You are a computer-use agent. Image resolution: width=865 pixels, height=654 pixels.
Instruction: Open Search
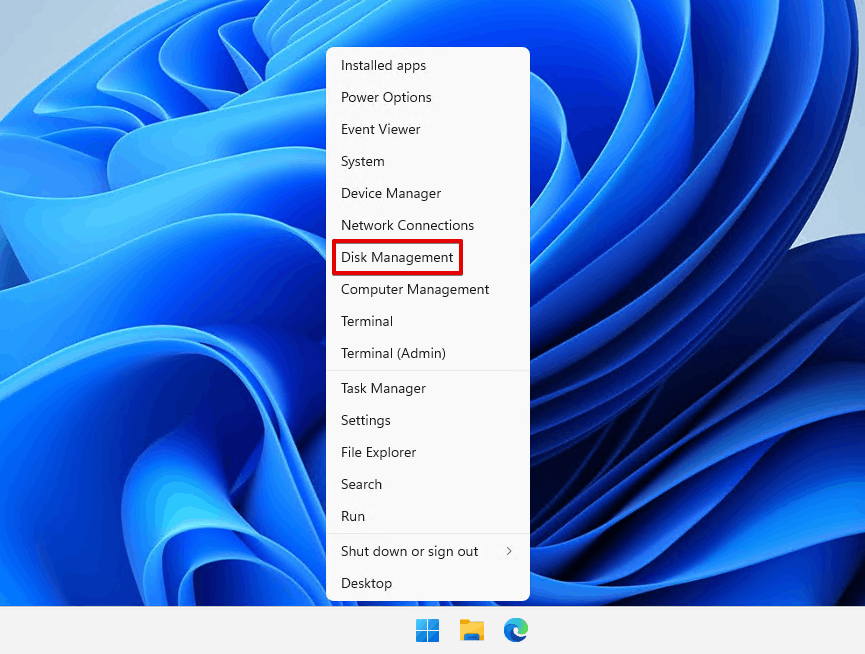(x=361, y=484)
